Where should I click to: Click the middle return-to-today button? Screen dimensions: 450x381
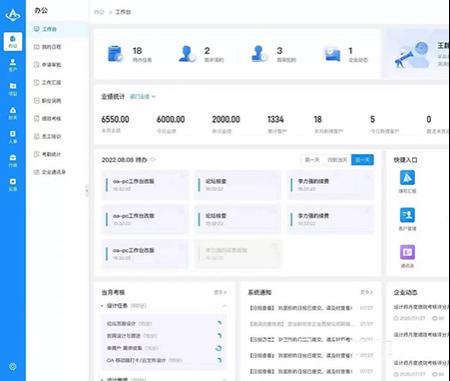337,160
